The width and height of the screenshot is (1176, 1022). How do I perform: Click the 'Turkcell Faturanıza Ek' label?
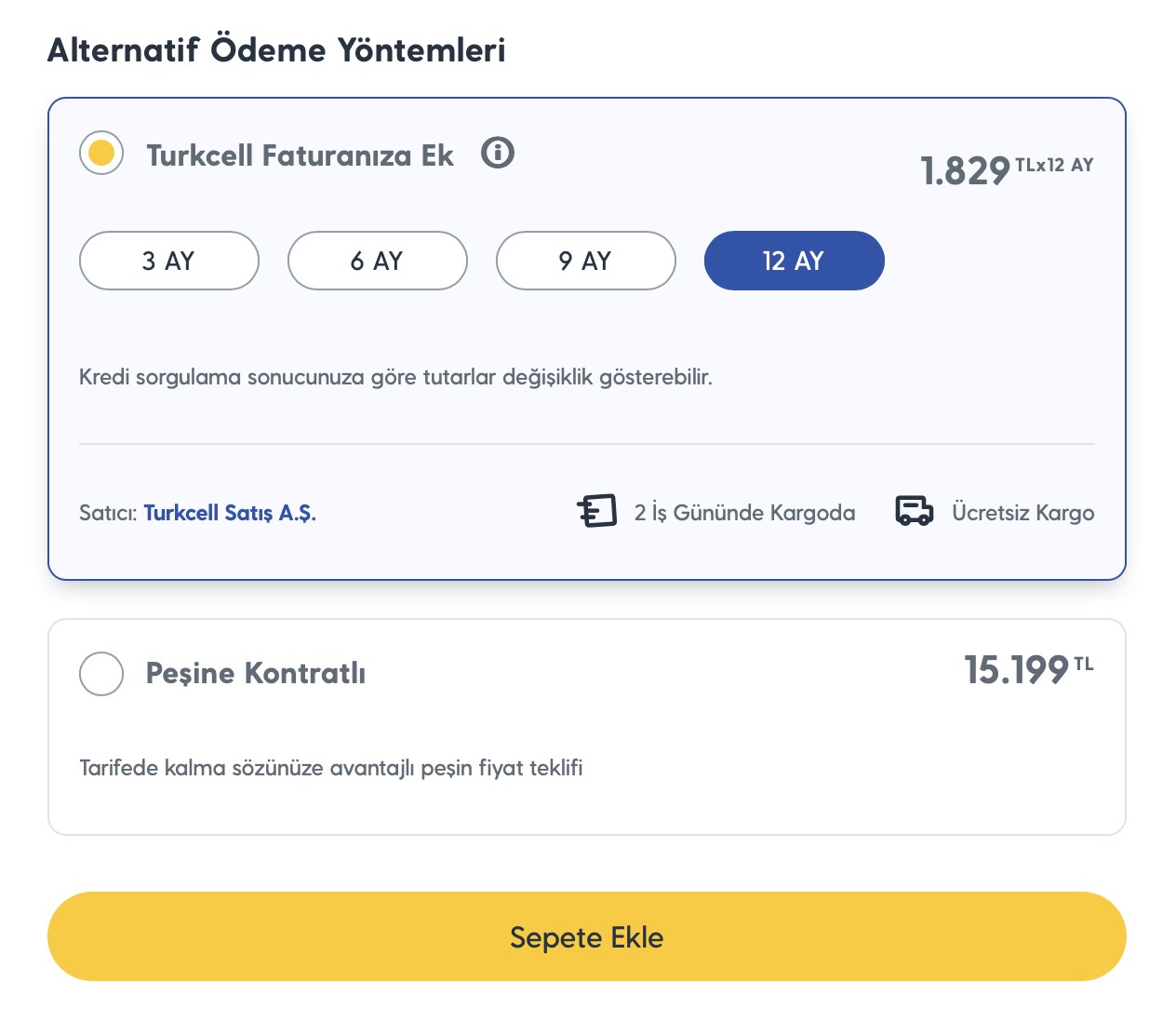point(300,155)
